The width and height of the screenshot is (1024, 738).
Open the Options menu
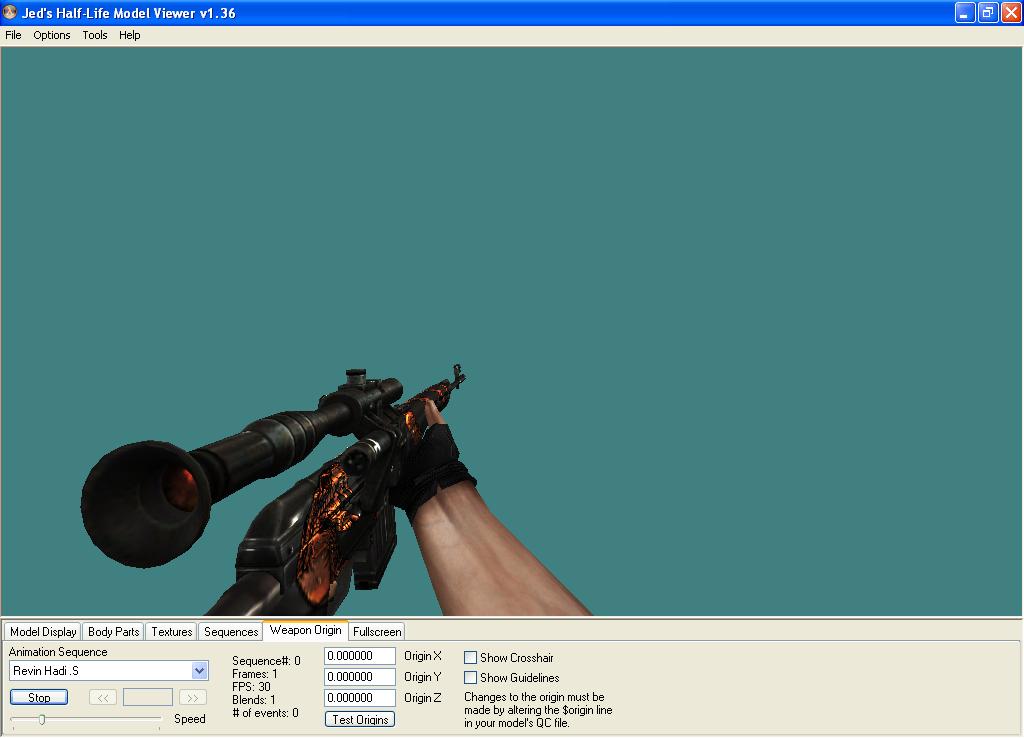[x=52, y=35]
